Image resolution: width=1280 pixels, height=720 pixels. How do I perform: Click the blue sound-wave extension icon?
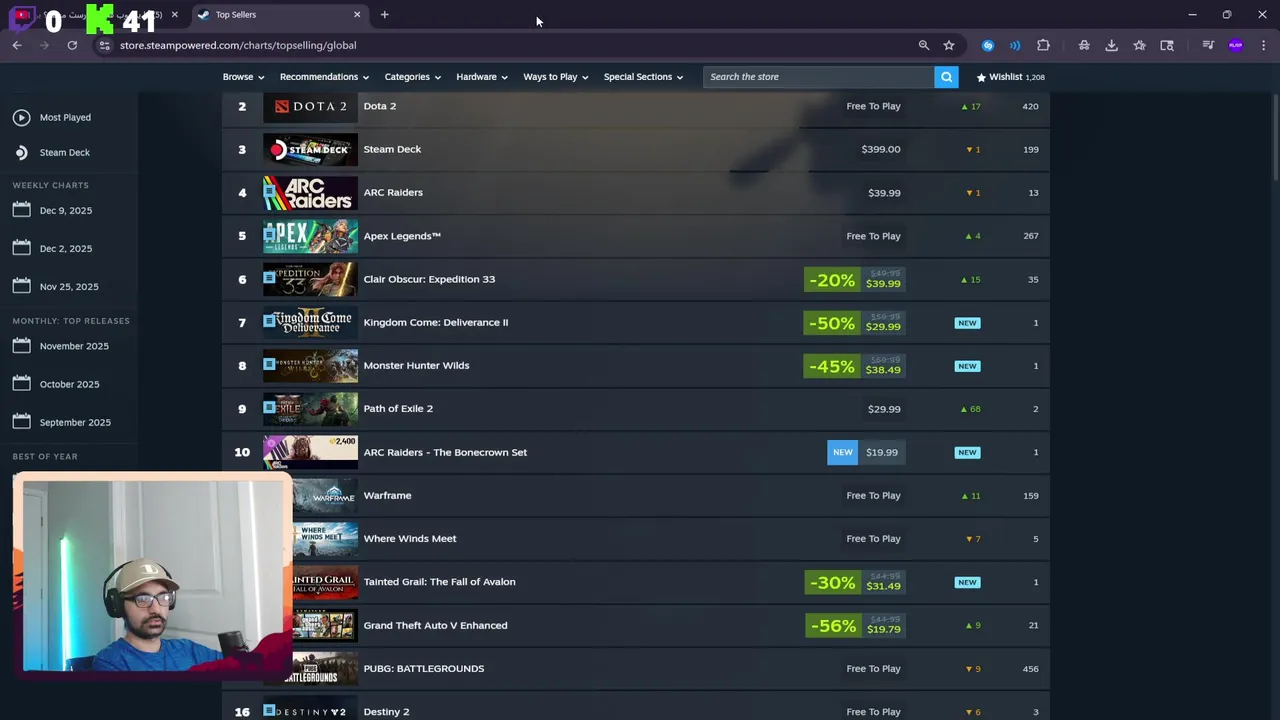(x=1015, y=45)
